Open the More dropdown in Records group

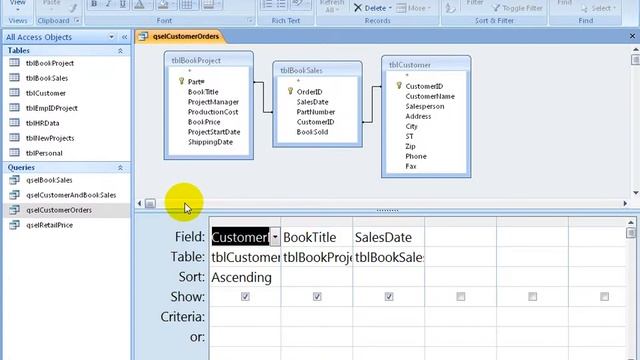[x=413, y=8]
